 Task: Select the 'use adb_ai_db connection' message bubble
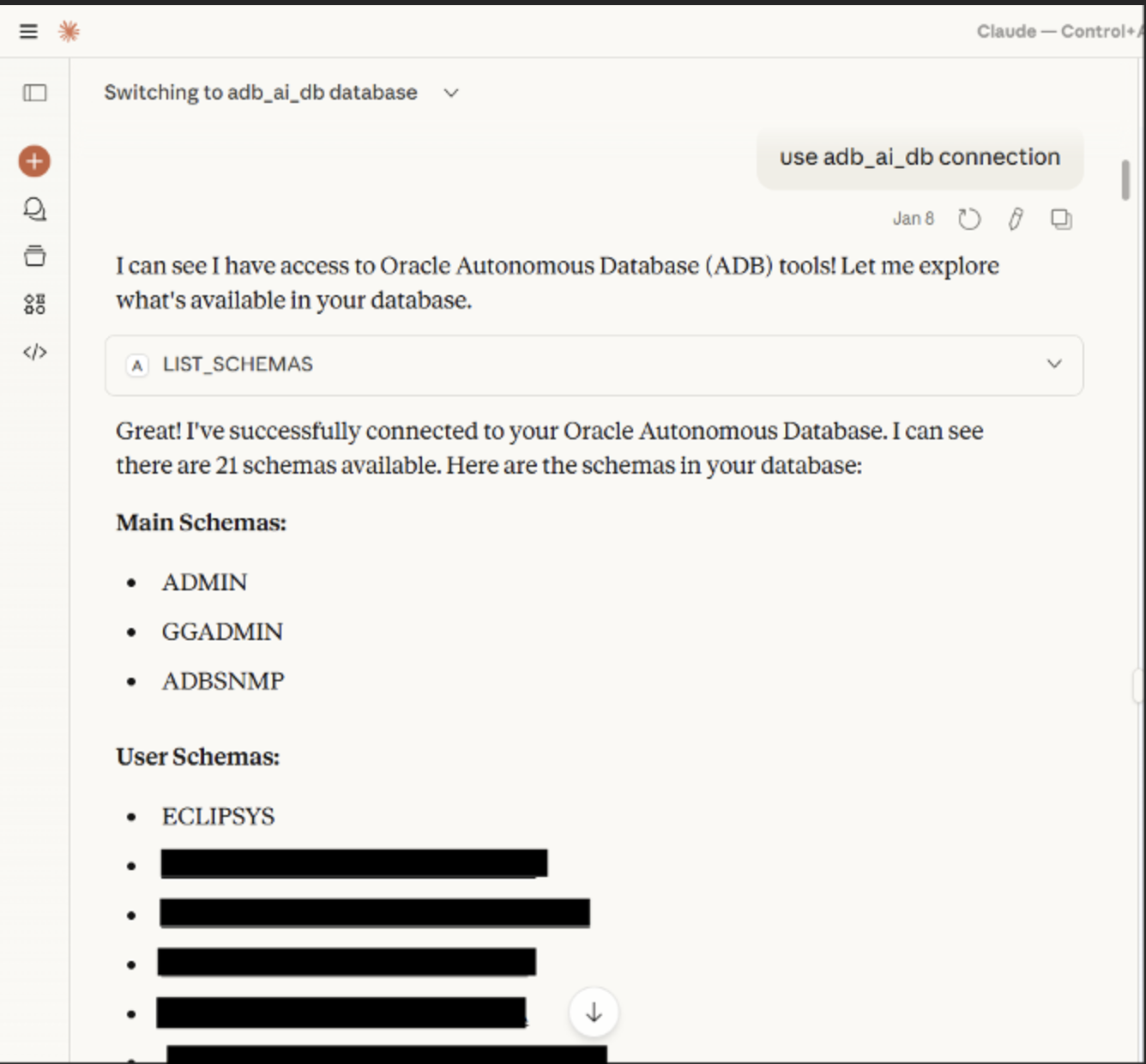click(x=920, y=158)
